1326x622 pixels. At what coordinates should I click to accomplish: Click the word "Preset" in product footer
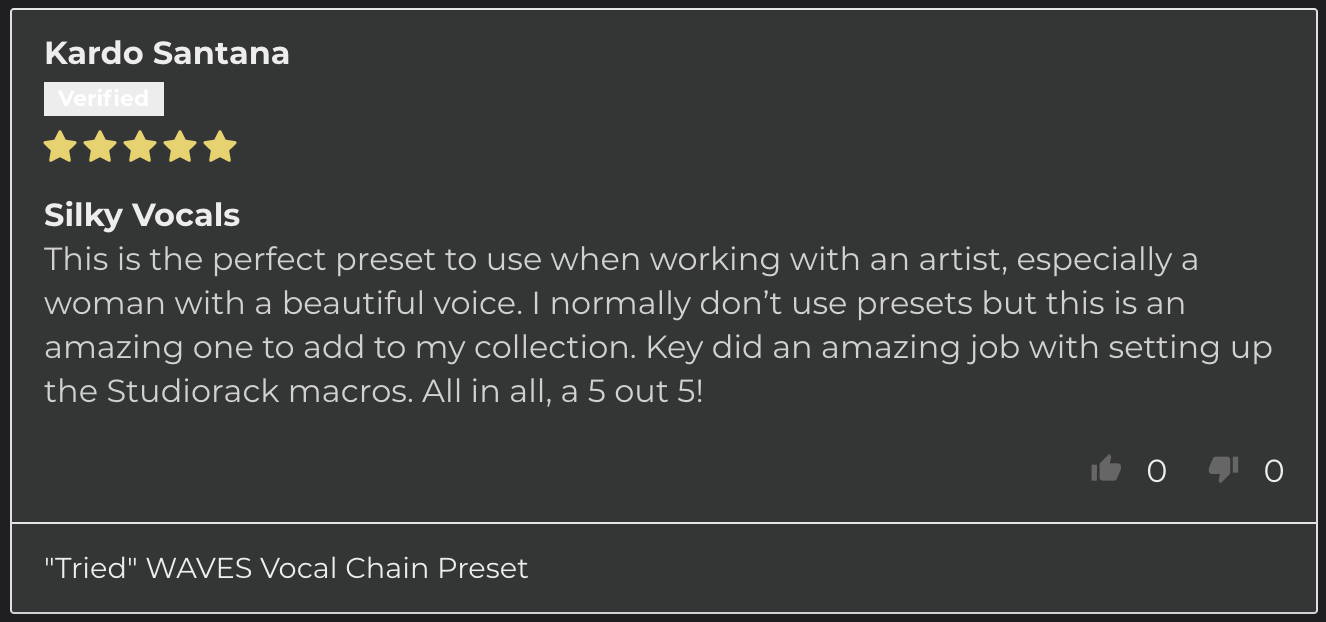[x=483, y=568]
